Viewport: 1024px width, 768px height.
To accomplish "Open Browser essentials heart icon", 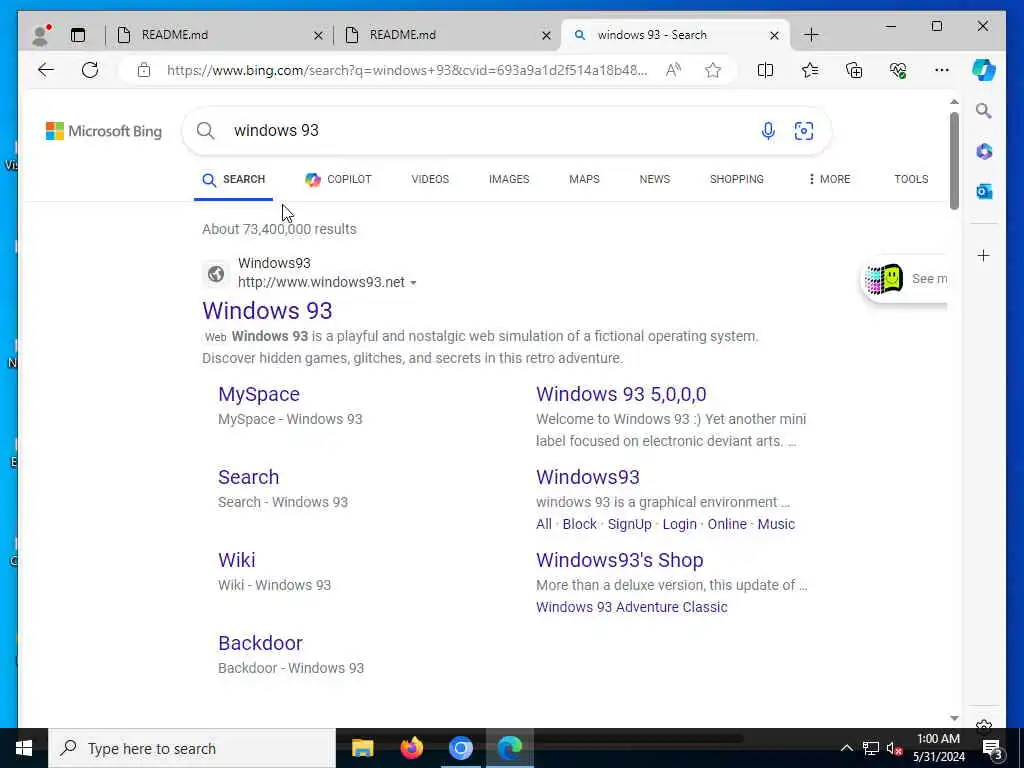I will [898, 70].
